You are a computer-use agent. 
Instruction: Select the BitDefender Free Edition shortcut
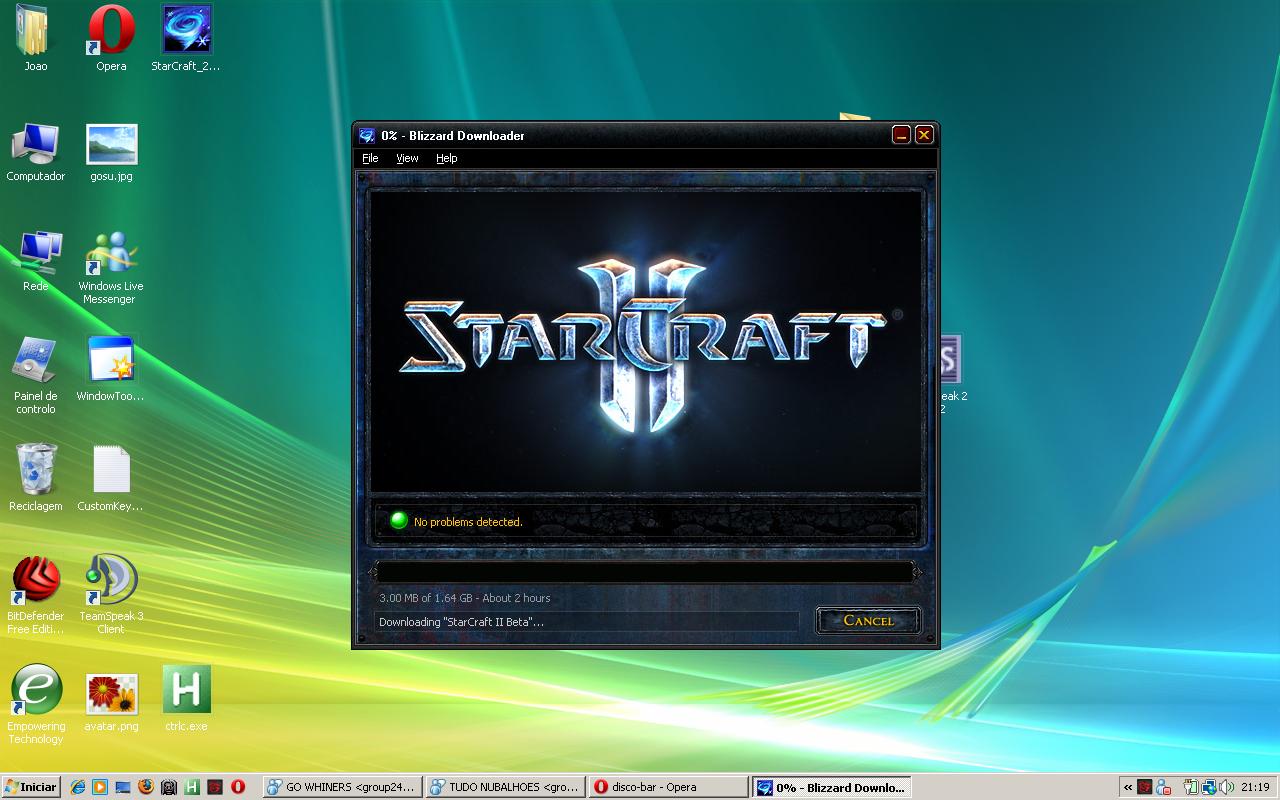point(36,596)
